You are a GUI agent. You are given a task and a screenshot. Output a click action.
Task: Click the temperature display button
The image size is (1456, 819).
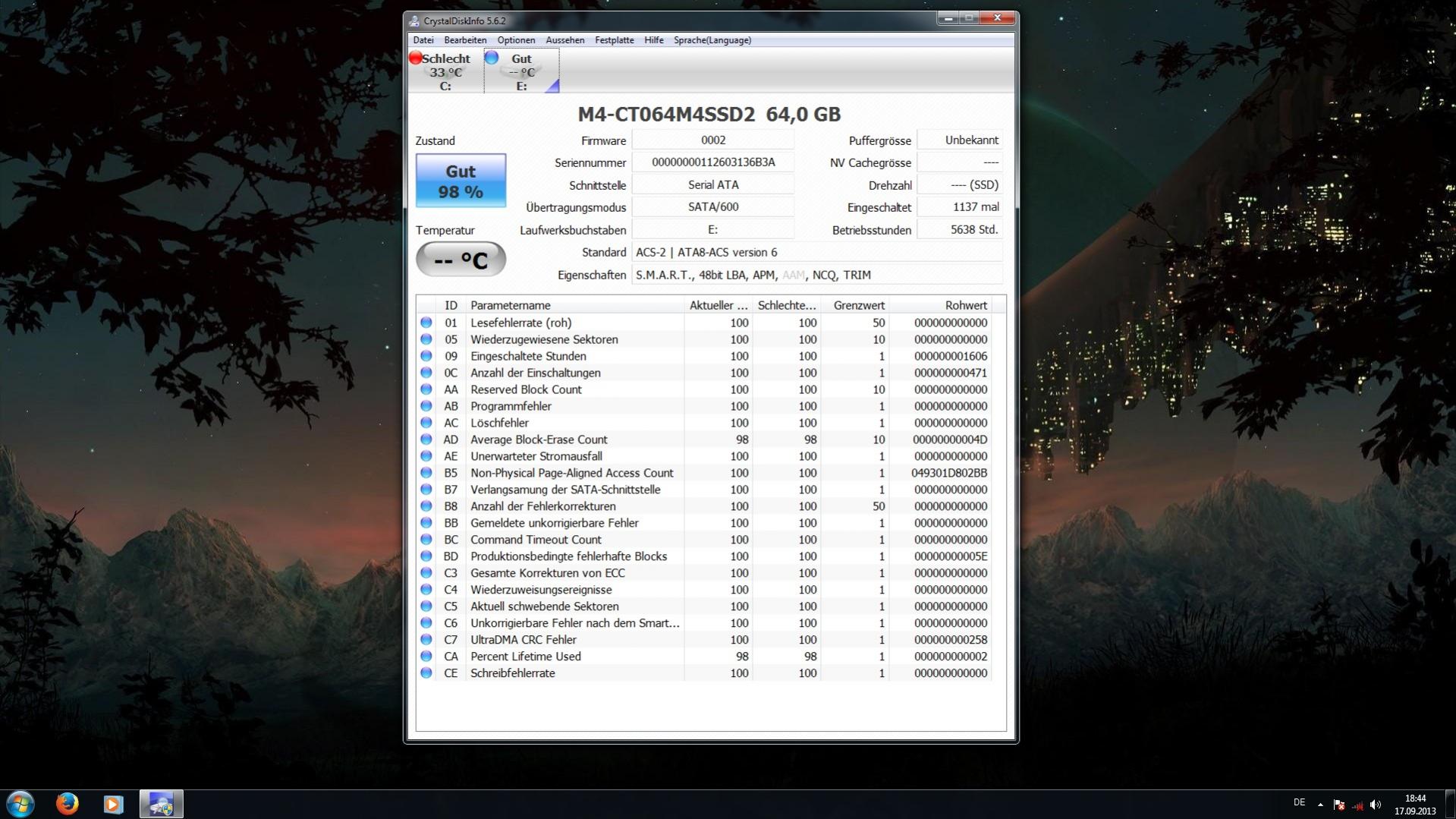coord(461,260)
